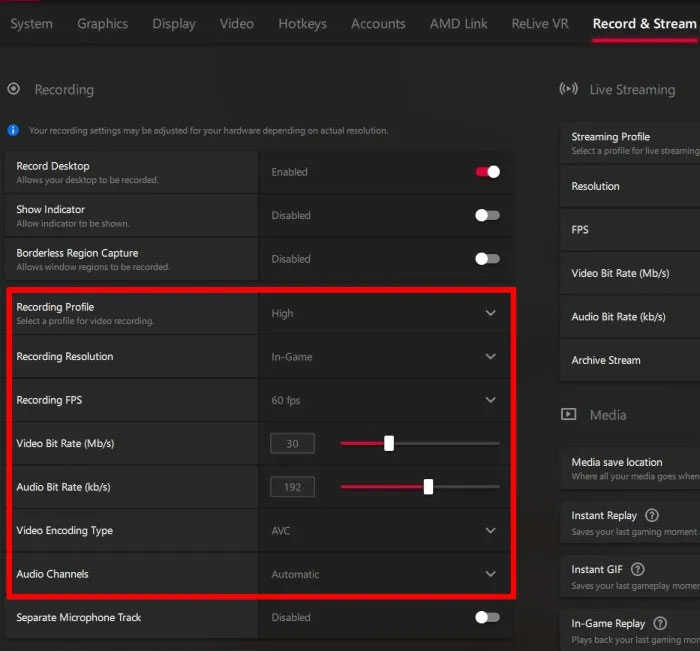Disable the Record Desktop toggle
This screenshot has height=651, width=700.
[x=488, y=172]
